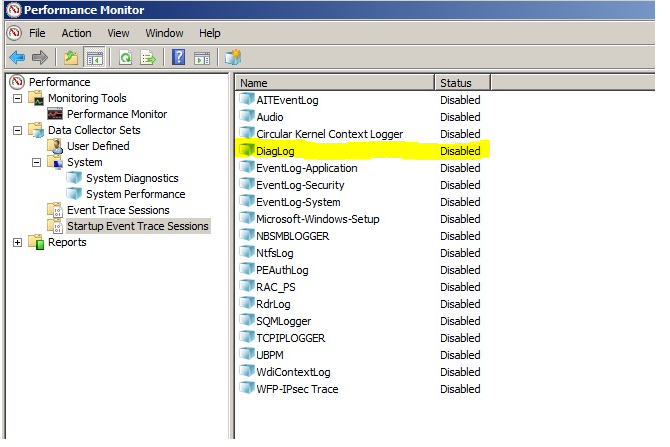Image resolution: width=670 pixels, height=447 pixels.
Task: Open the File menu
Action: (37, 33)
